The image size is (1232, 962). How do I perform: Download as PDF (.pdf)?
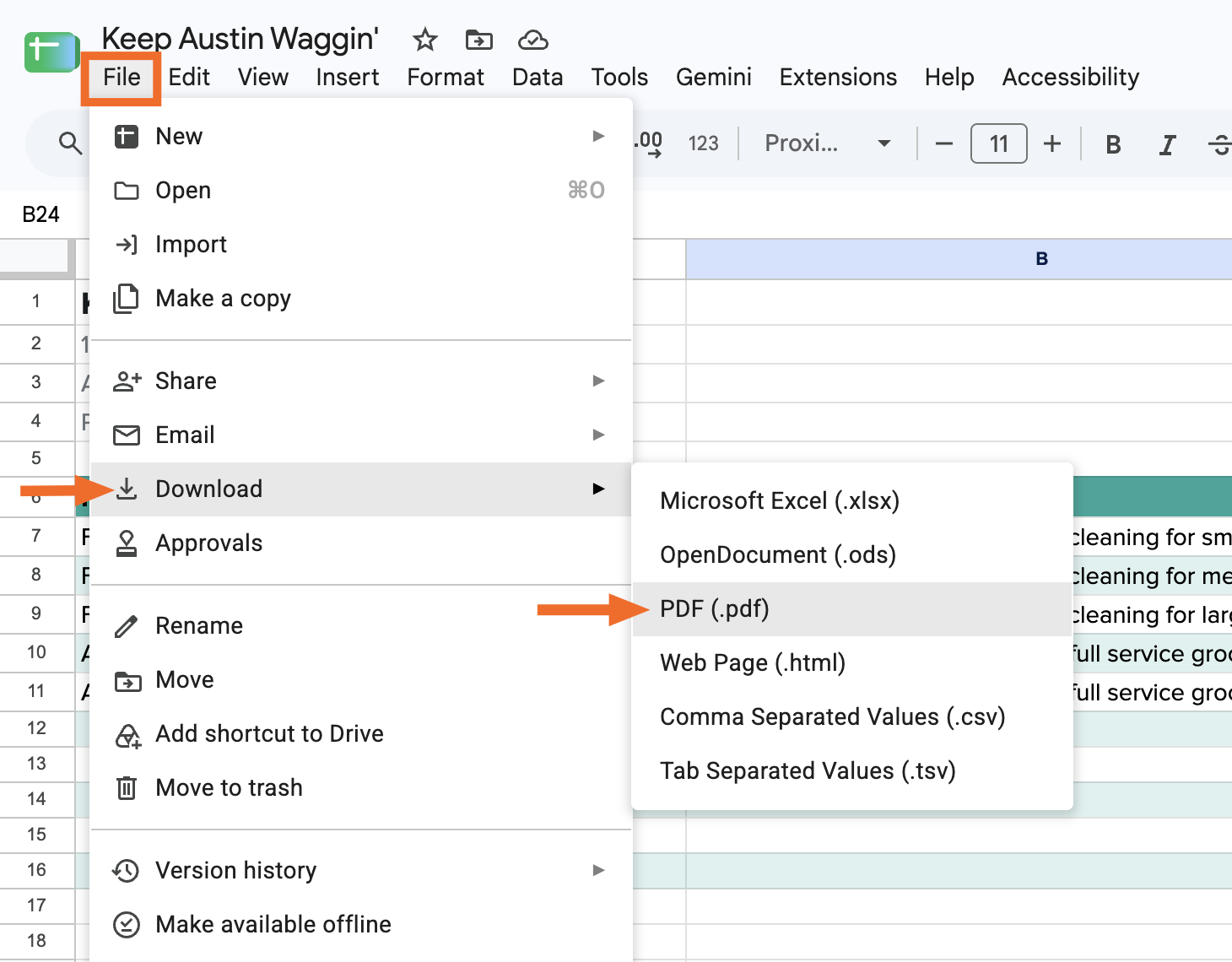(852, 609)
